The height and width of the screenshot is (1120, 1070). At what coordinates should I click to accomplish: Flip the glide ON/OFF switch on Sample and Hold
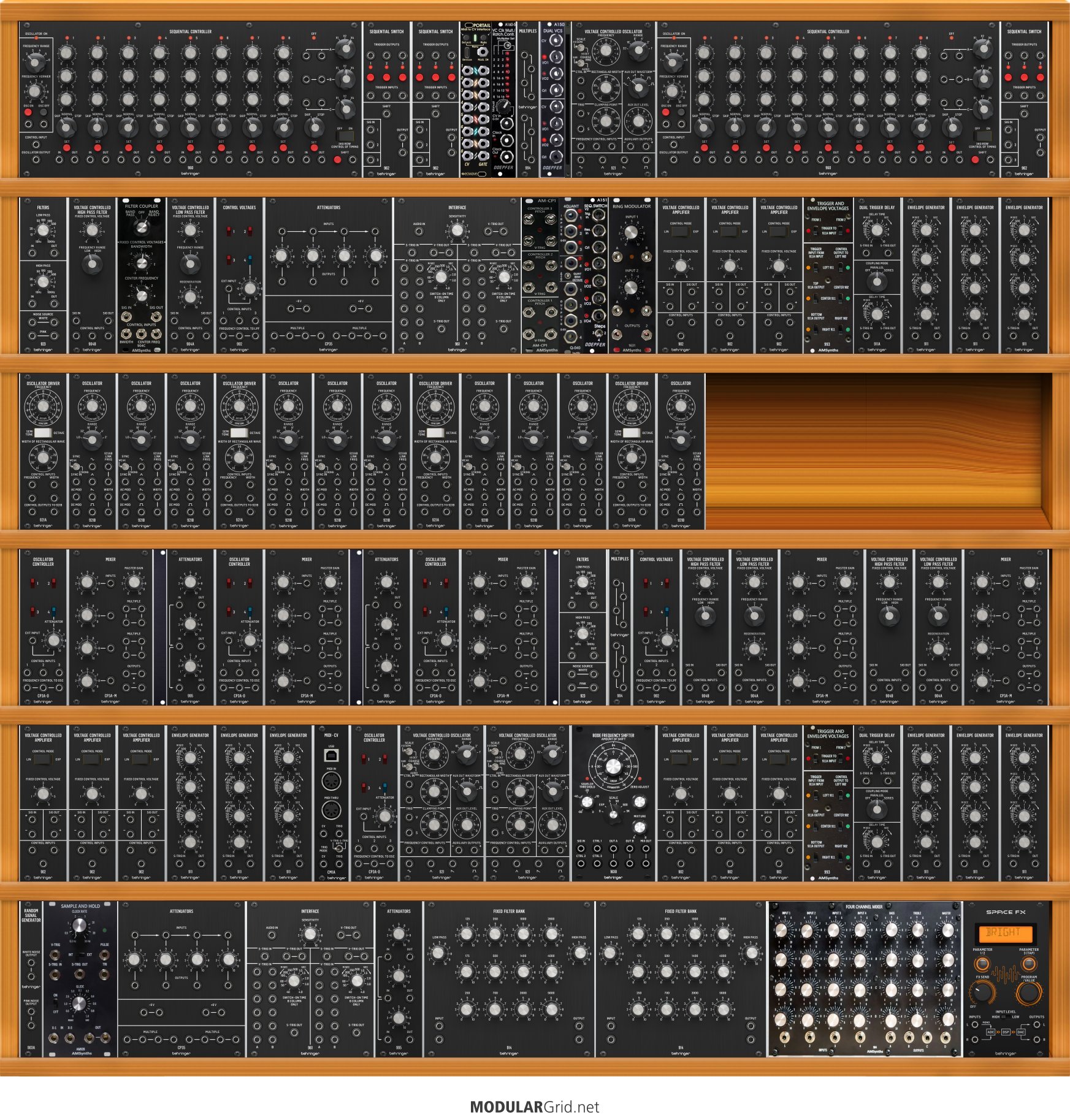tap(56, 1002)
